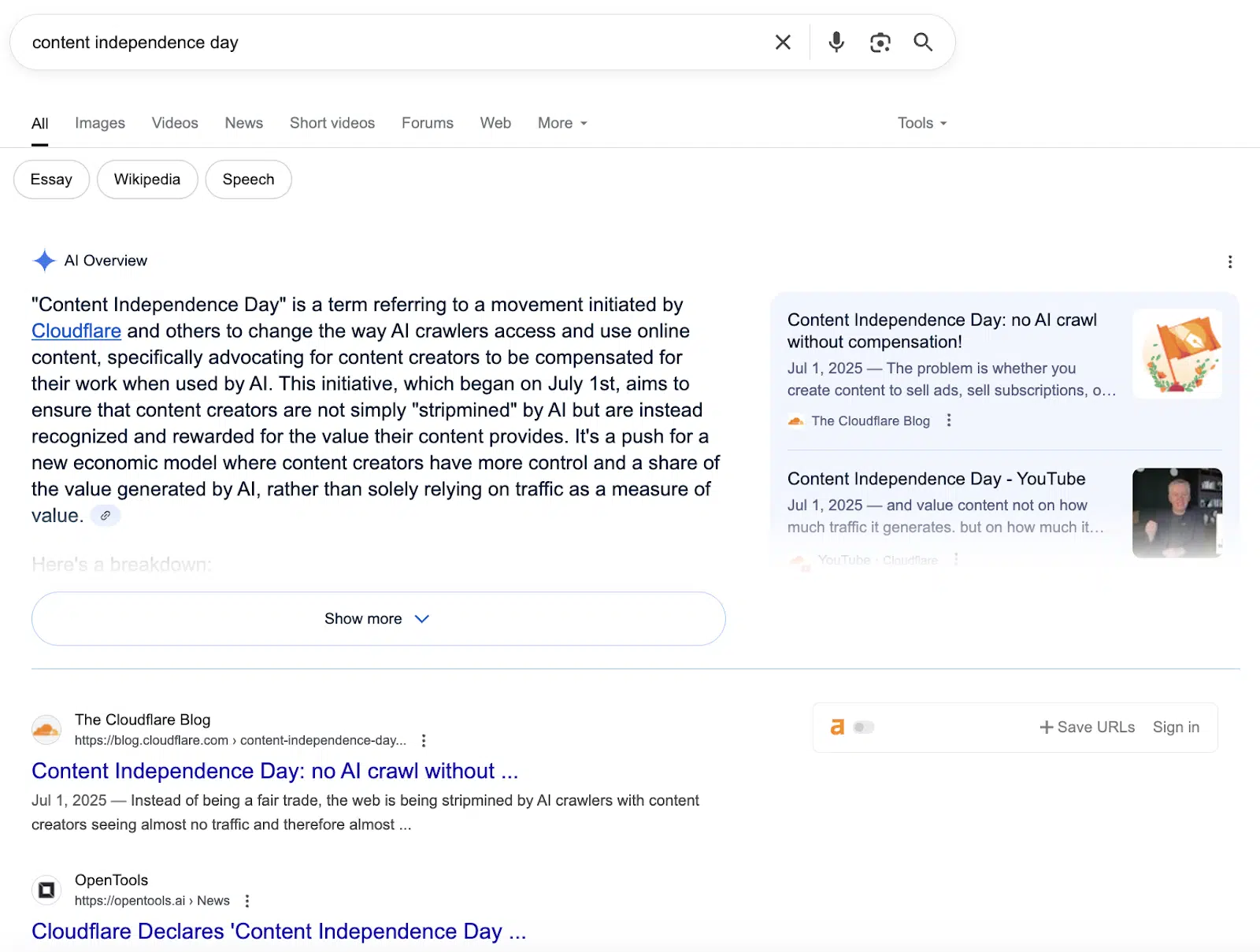
Task: Click Cloudflare favicon in the AI Overview source card
Action: (796, 421)
